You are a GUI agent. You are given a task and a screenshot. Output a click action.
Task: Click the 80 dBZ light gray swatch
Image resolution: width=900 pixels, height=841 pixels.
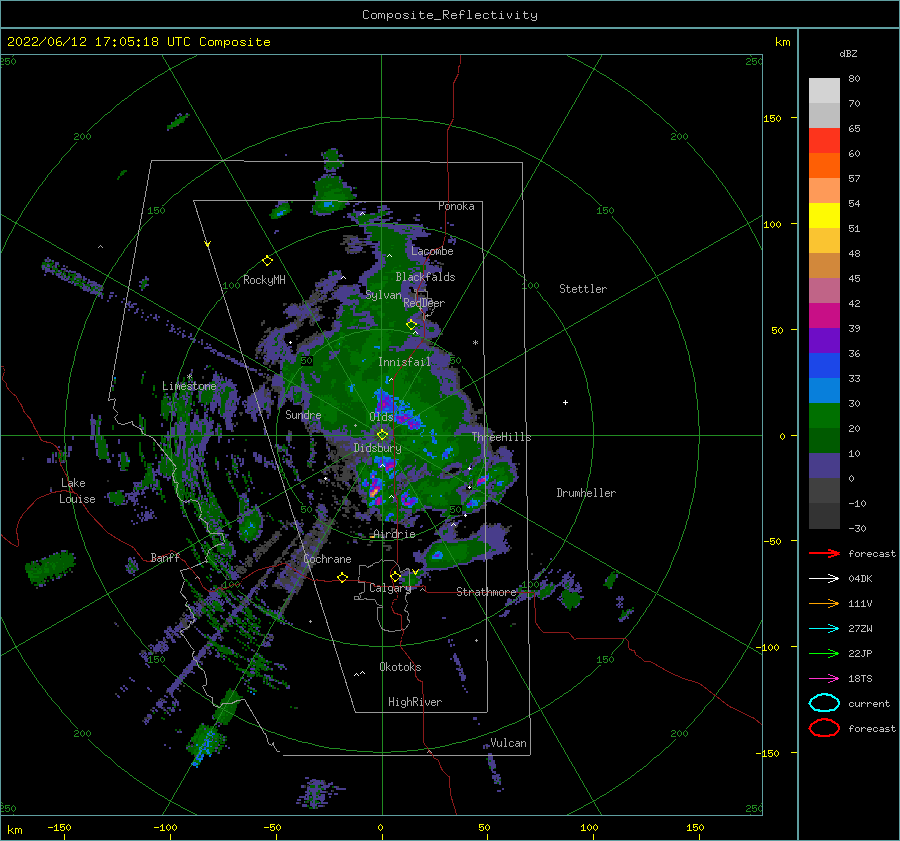point(824,91)
